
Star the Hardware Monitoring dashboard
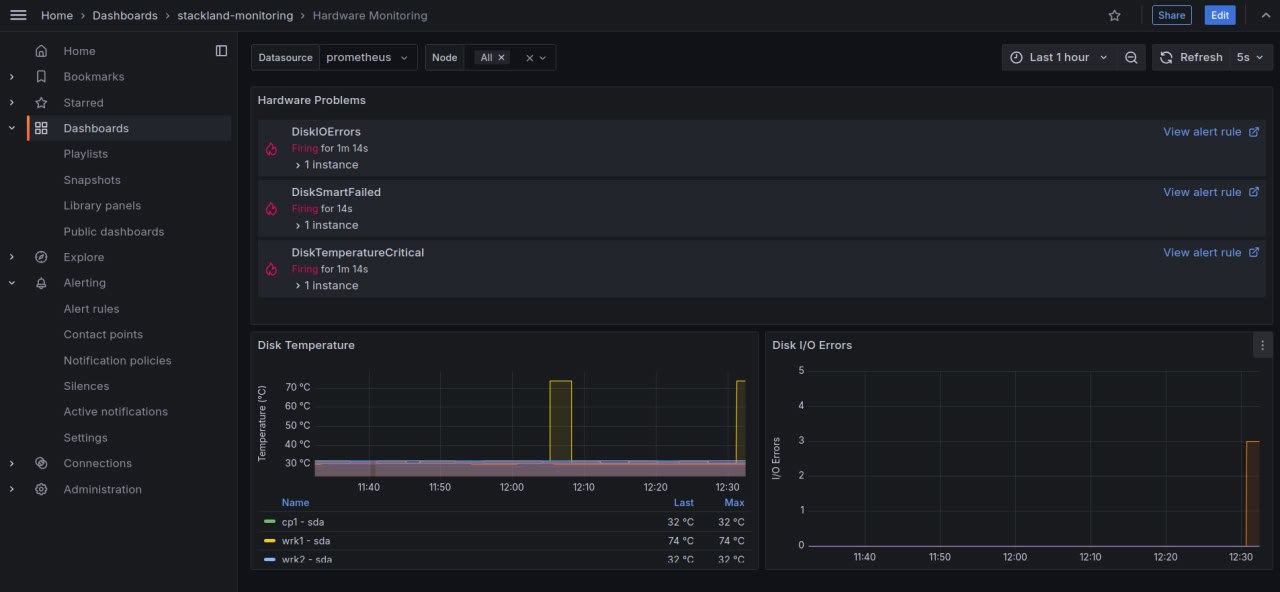point(1113,15)
